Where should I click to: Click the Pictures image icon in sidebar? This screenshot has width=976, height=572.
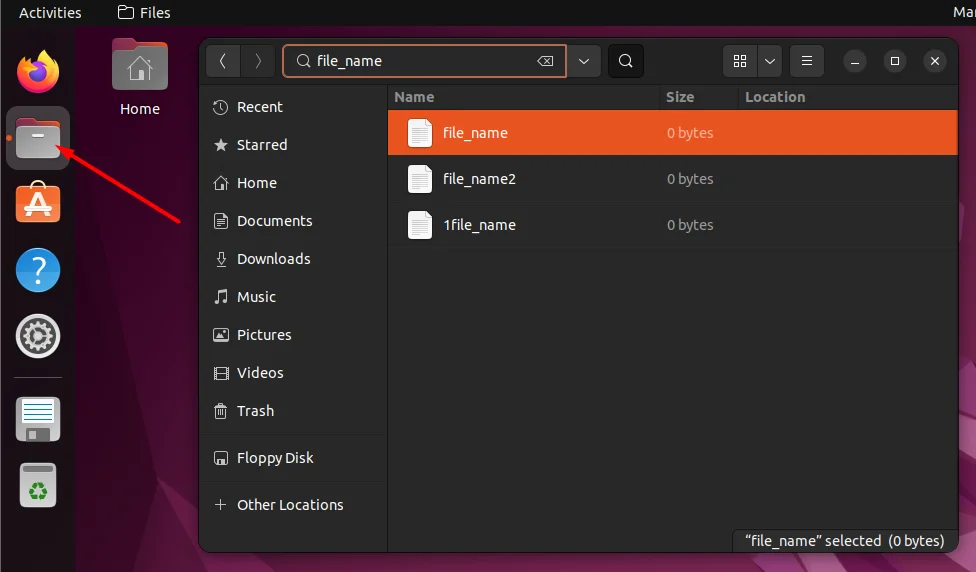[x=220, y=335]
